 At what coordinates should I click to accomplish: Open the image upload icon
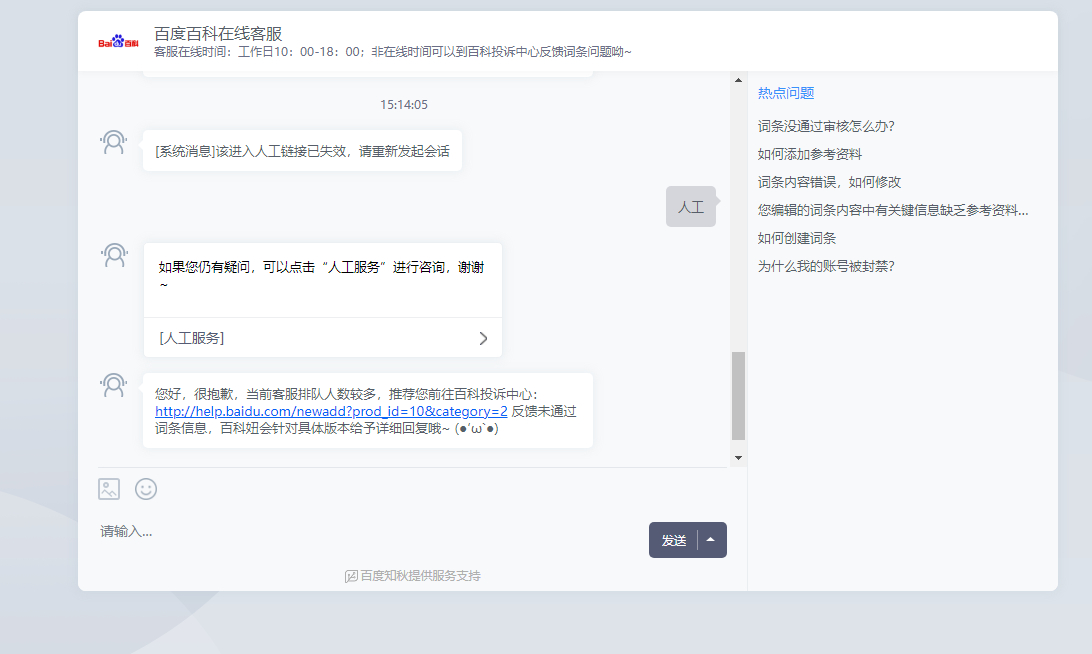pos(109,489)
